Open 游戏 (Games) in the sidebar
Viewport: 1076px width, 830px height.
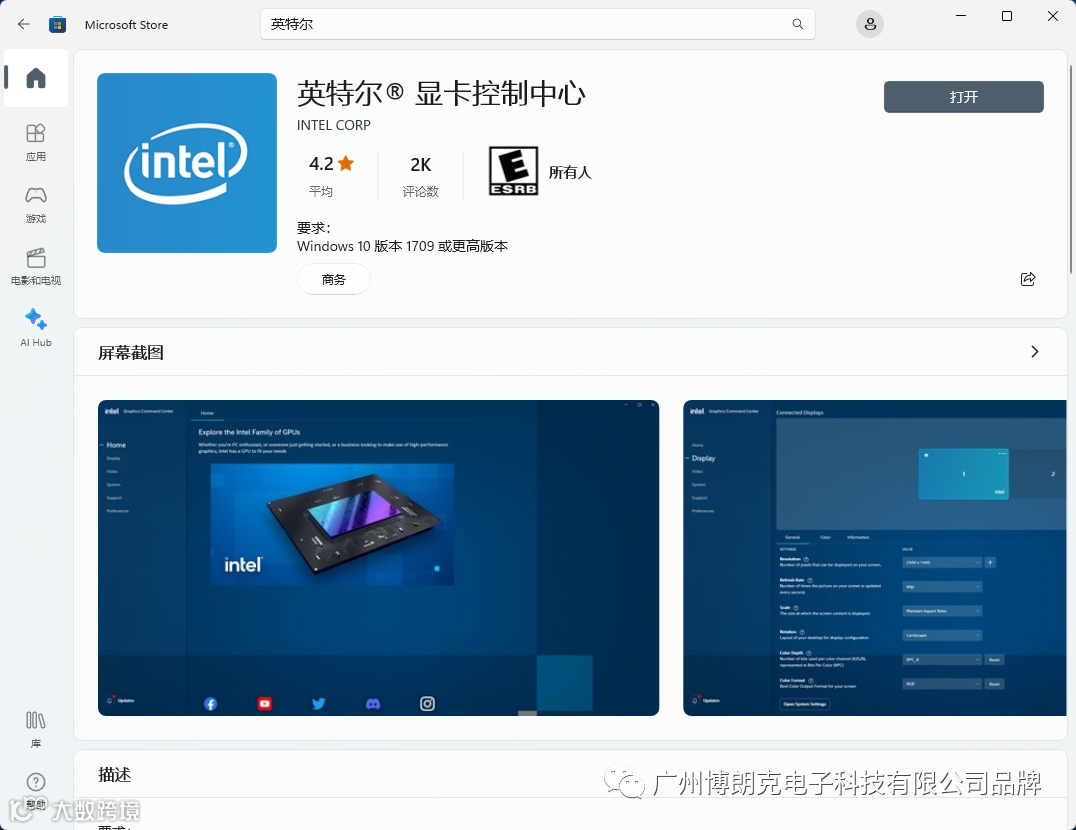(x=36, y=204)
